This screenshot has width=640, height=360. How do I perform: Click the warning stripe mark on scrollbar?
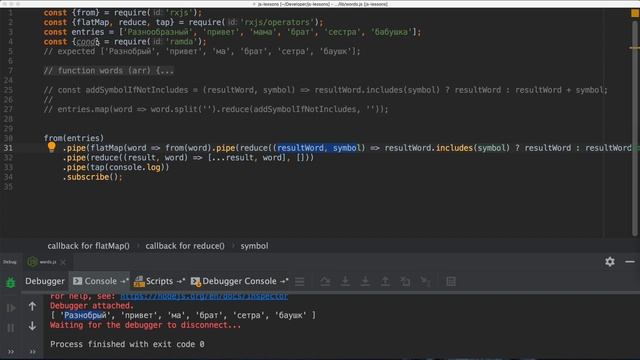(634, 48)
